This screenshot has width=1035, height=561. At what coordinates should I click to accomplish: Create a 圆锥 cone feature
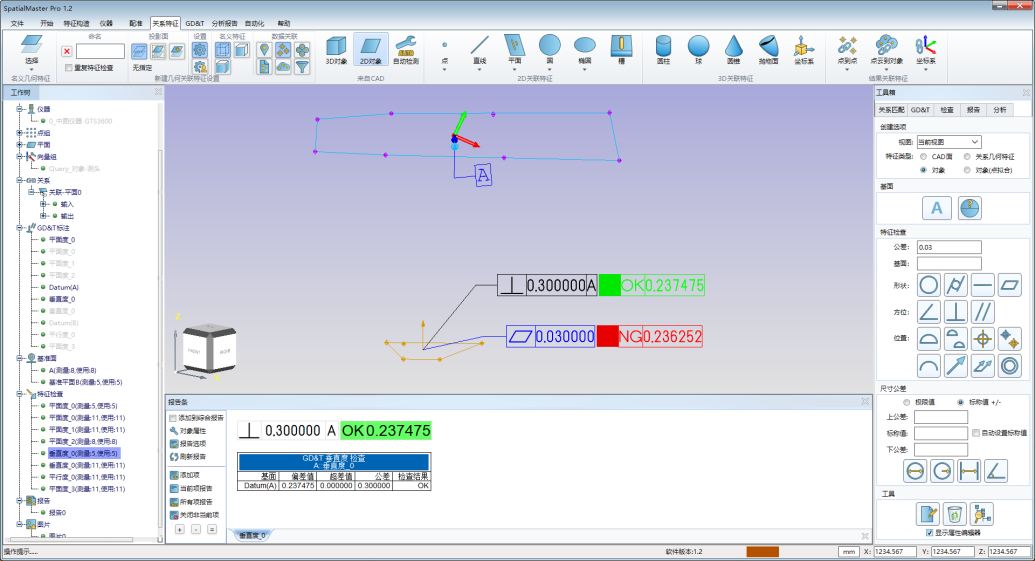(733, 49)
